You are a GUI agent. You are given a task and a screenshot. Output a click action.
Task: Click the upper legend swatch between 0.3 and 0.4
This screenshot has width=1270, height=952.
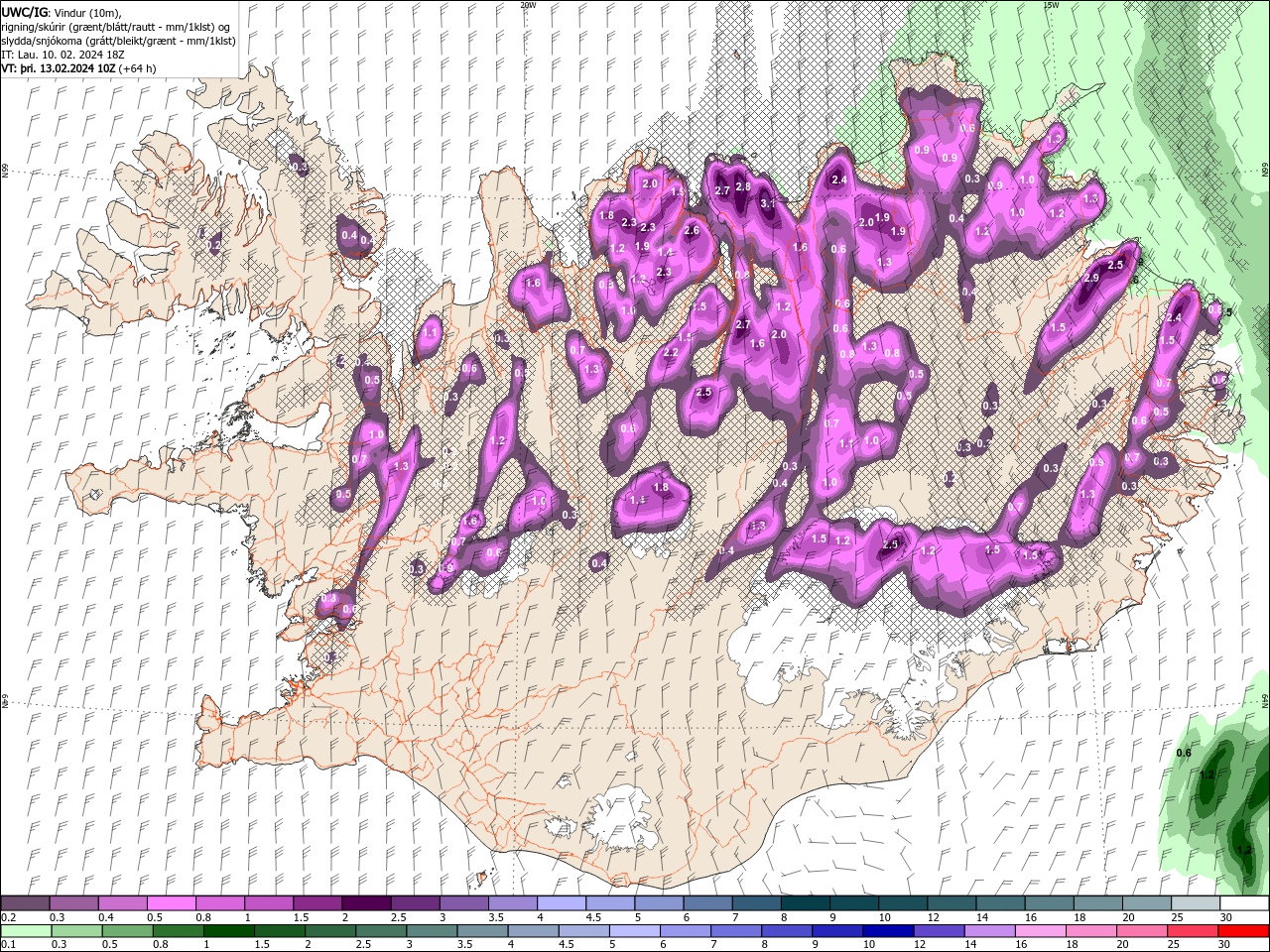[73, 903]
